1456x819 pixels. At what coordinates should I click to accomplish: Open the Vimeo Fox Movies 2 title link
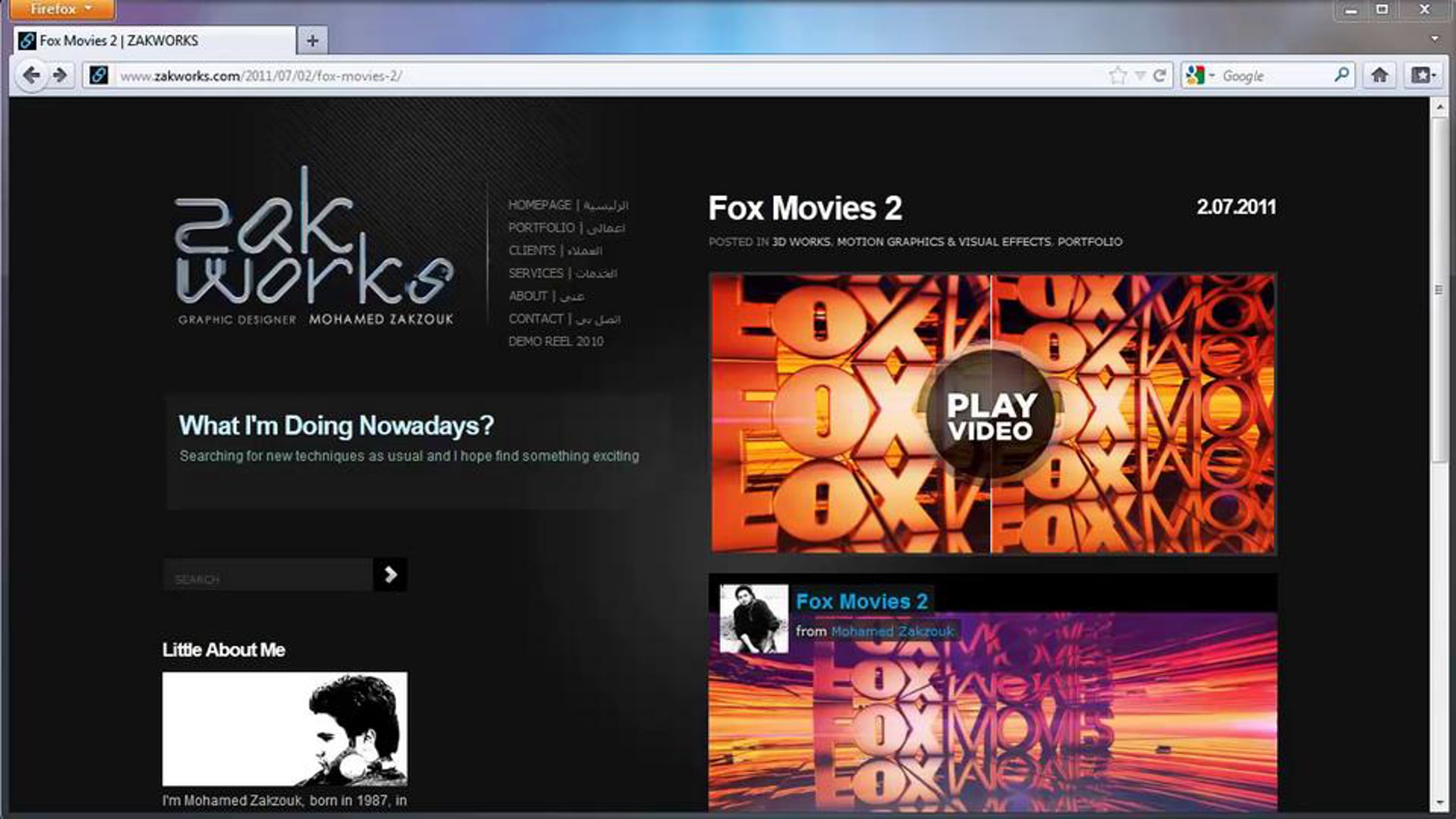coord(862,601)
